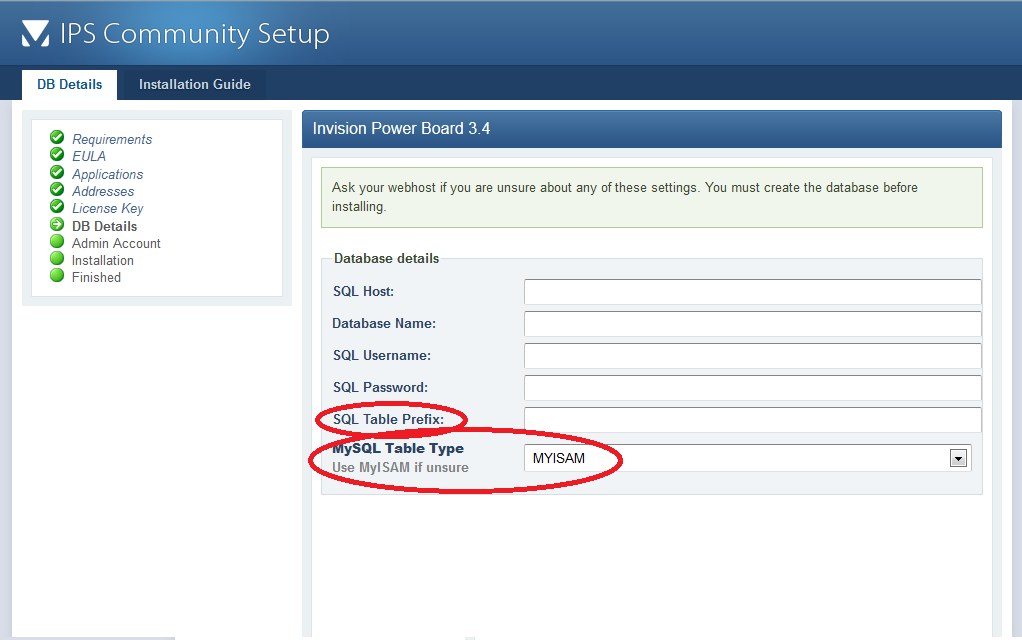Open the Installation Guide tab
1022x640 pixels.
194,85
